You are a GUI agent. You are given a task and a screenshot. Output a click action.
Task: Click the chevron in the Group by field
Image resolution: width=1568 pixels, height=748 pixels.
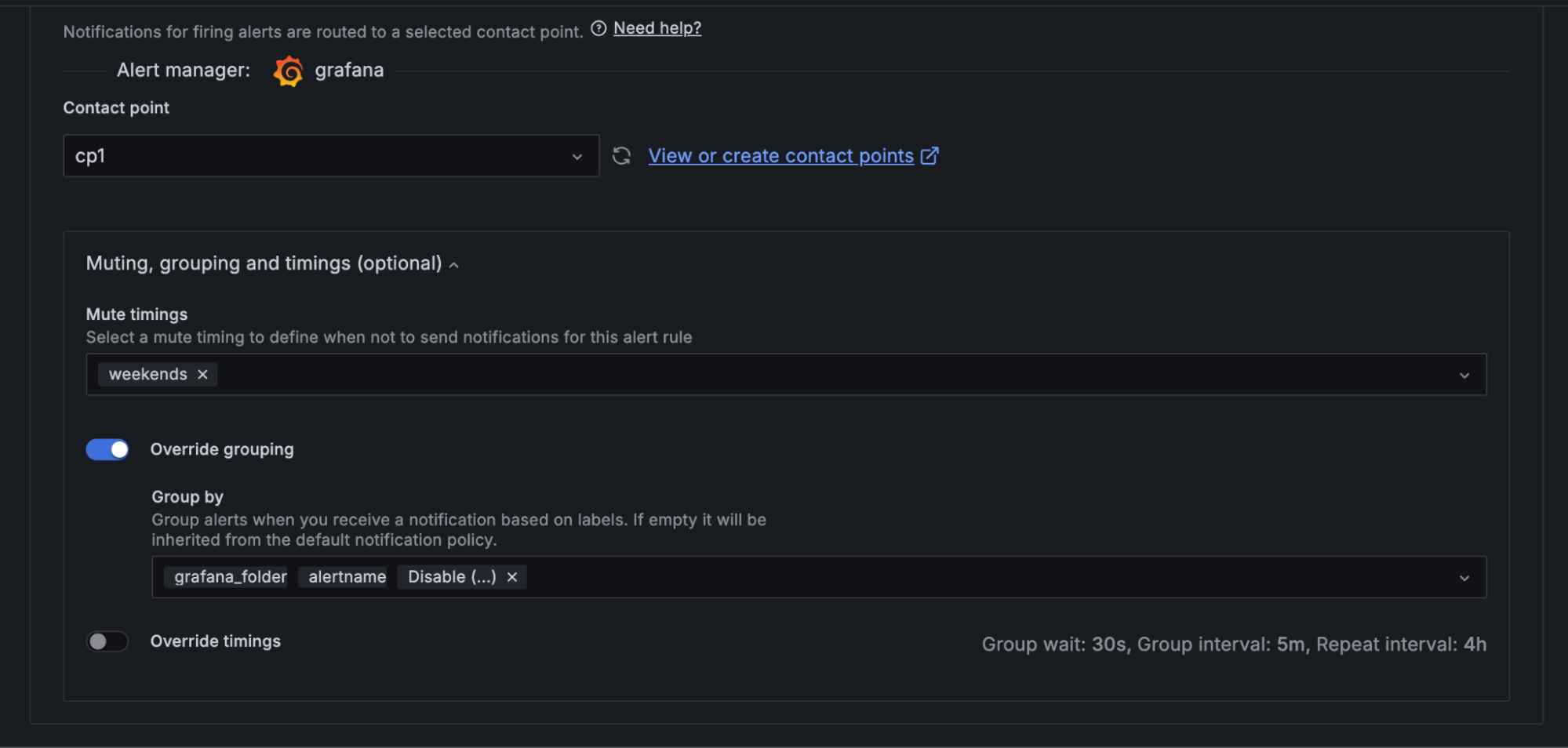[1464, 578]
